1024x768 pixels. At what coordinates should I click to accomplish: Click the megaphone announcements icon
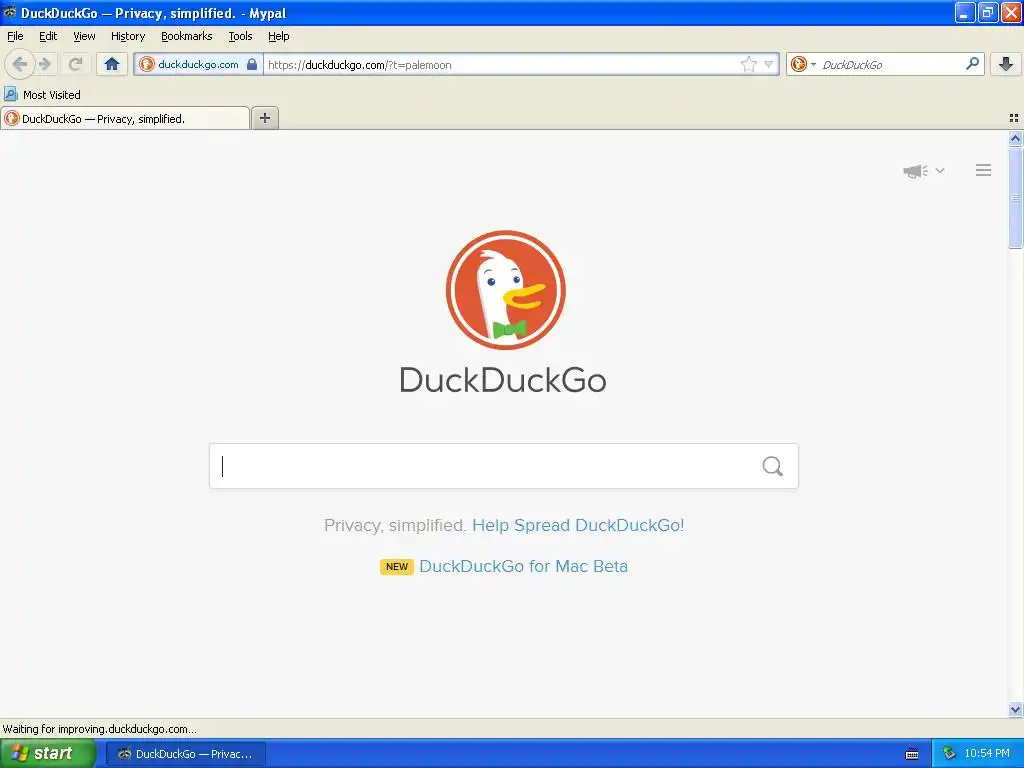pyautogui.click(x=916, y=171)
